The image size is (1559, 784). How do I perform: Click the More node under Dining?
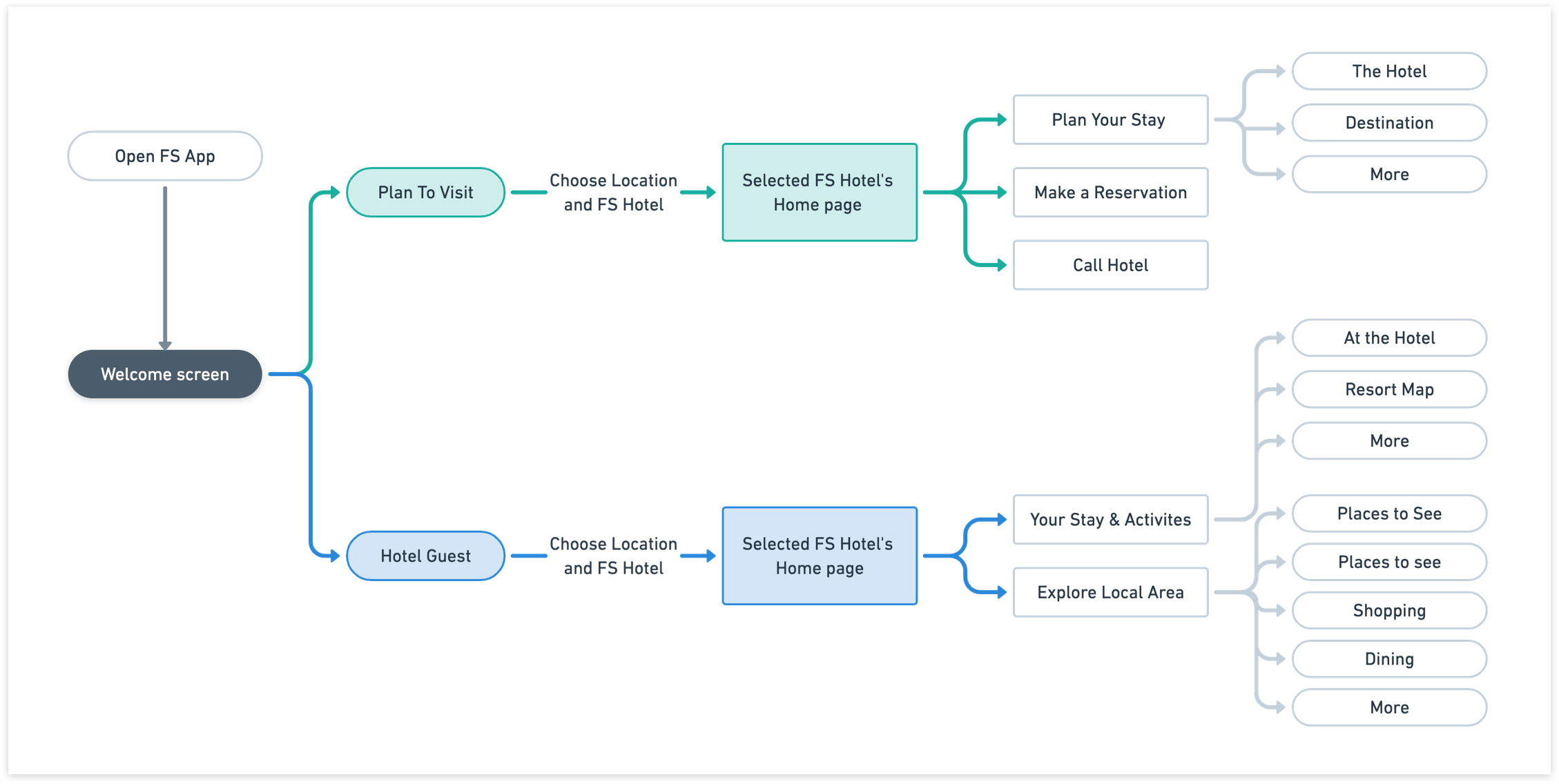[x=1388, y=707]
